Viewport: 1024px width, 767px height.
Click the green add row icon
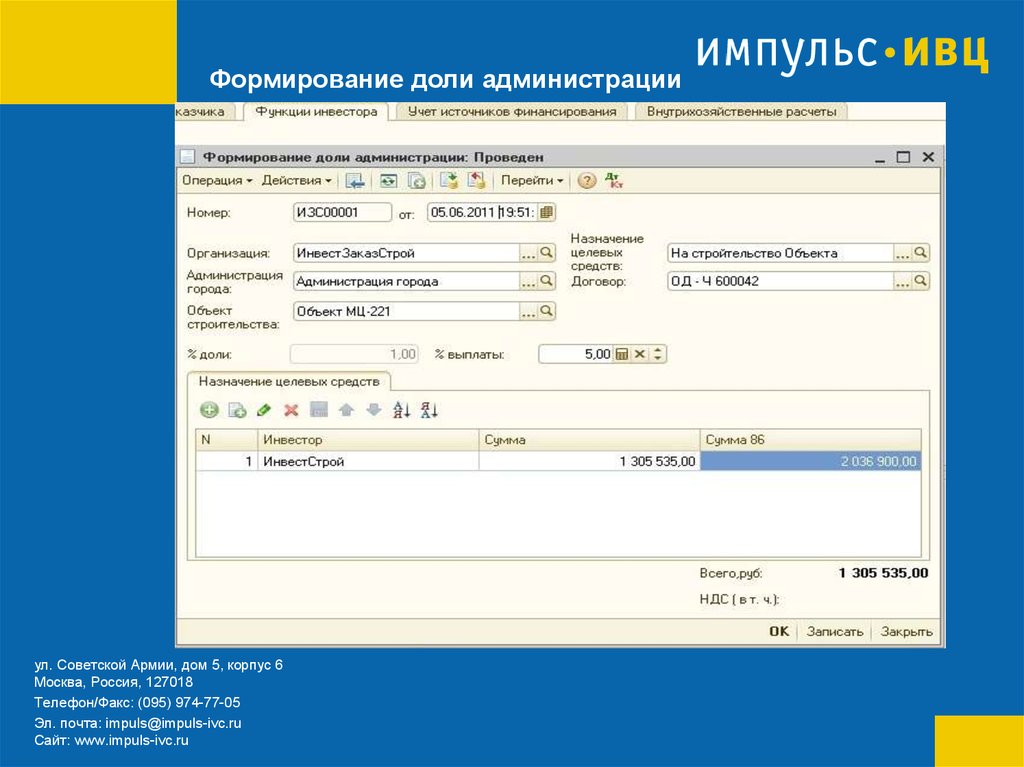point(209,410)
